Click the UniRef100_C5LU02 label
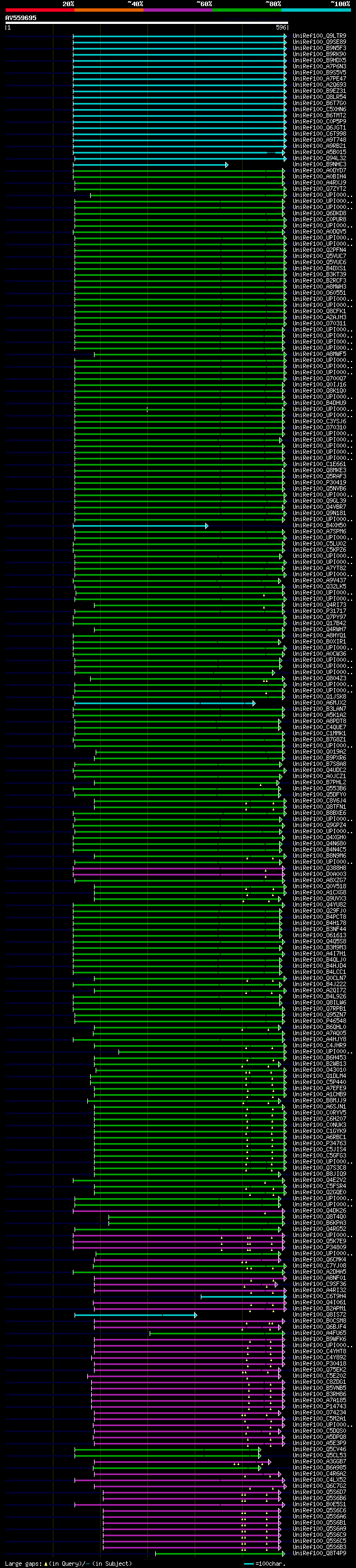 click(319, 543)
